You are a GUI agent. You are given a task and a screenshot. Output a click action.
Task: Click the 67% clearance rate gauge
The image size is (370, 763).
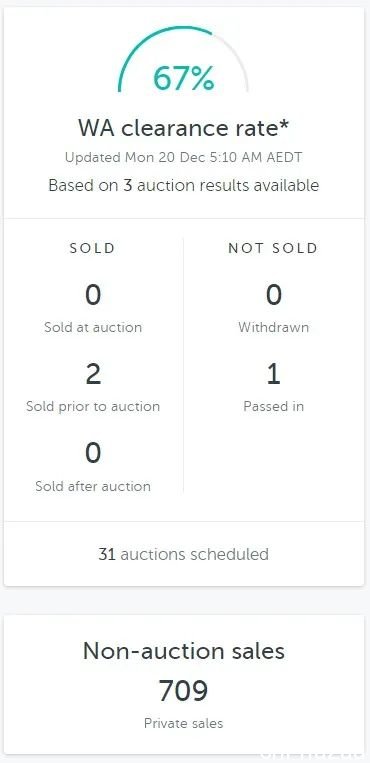pyautogui.click(x=184, y=60)
